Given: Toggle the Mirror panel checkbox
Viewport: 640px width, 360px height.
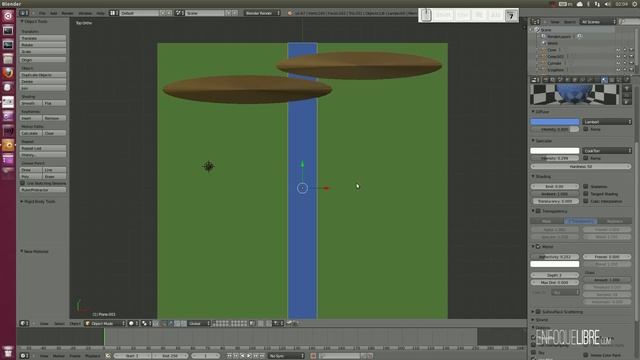Looking at the screenshot, I should coord(538,247).
